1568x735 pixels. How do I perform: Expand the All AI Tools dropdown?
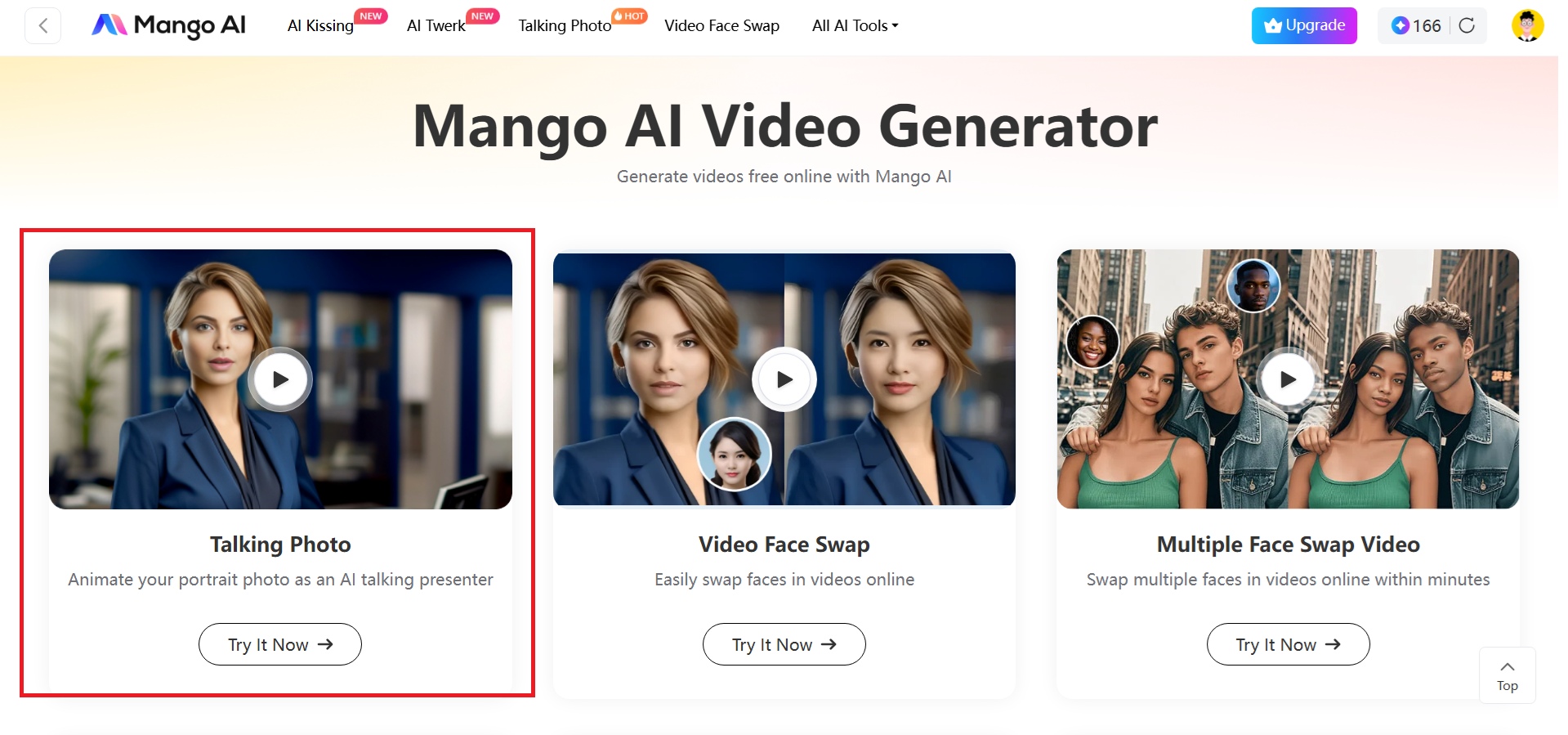click(x=855, y=25)
